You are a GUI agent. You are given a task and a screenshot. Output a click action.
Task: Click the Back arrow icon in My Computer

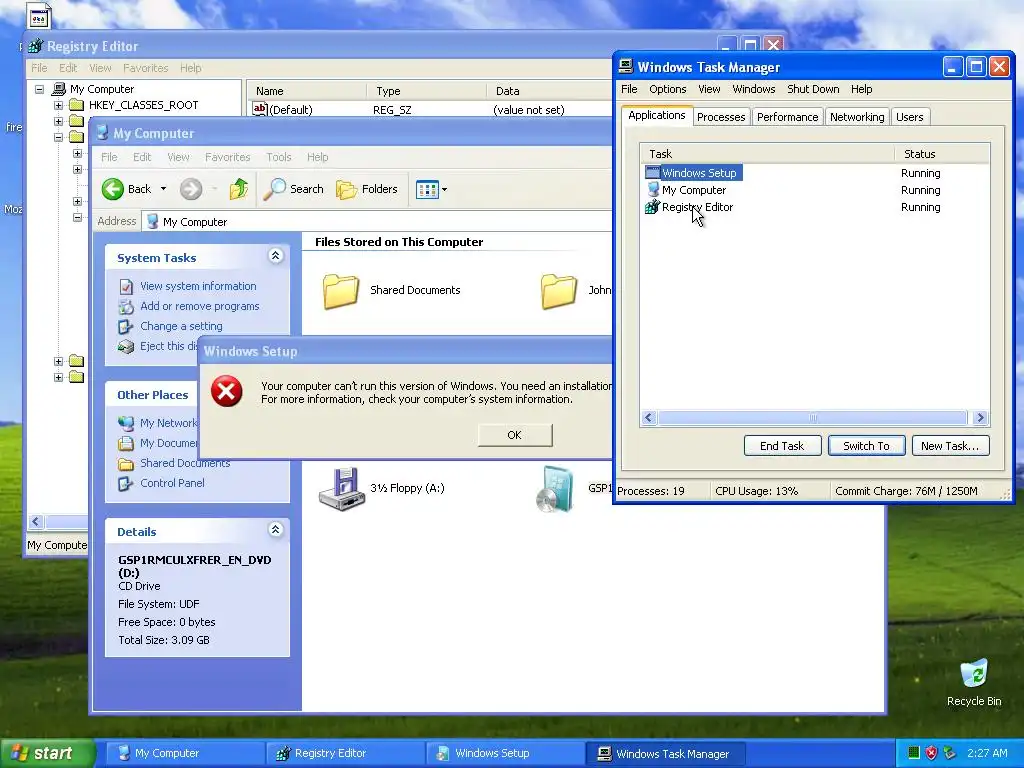112,189
